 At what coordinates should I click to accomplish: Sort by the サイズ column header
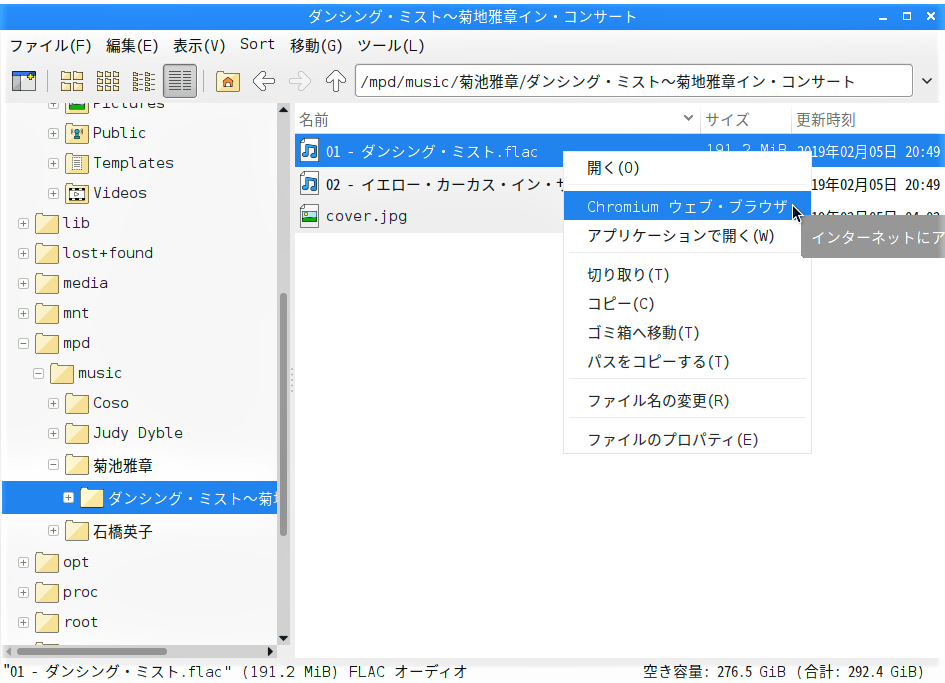coord(727,120)
